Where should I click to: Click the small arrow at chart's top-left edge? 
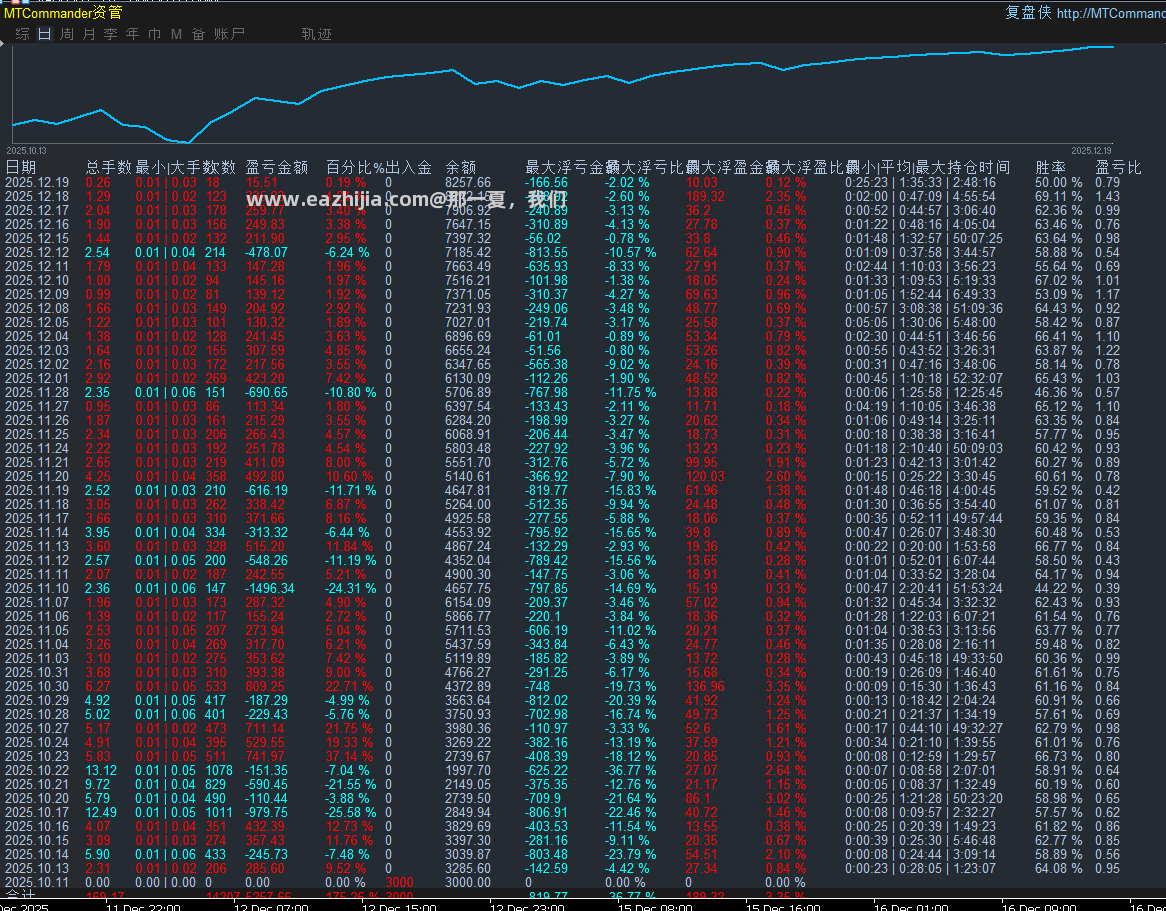[x=2, y=44]
